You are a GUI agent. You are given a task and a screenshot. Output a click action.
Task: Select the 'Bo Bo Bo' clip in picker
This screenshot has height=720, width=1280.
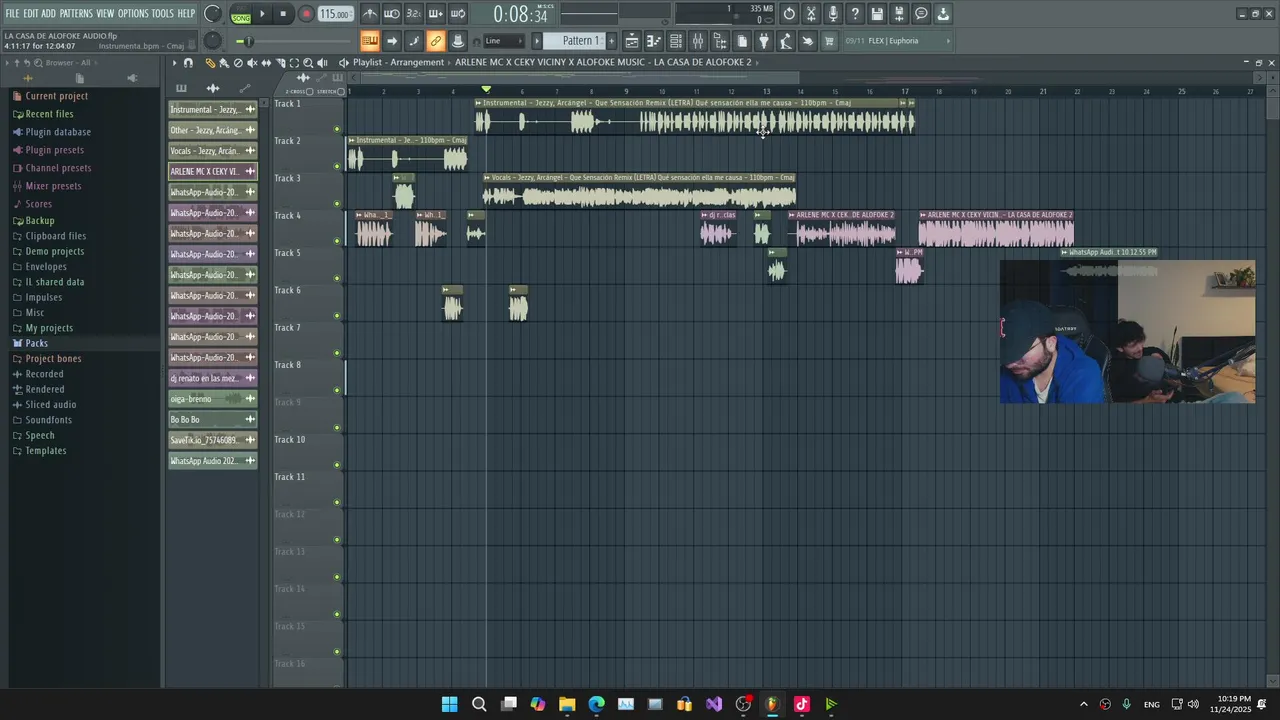(212, 420)
